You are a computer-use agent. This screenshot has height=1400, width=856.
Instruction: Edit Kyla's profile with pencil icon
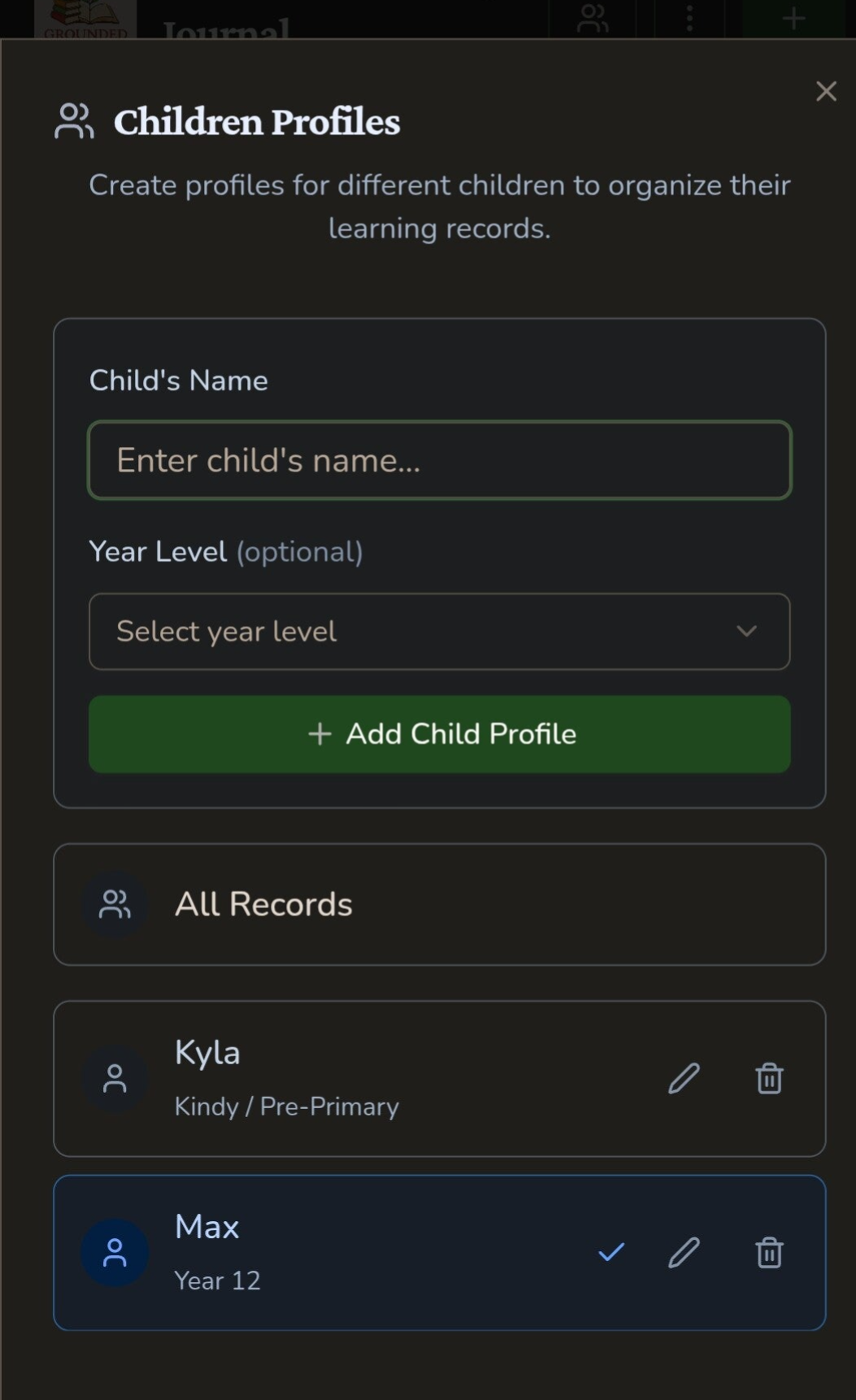[684, 1079]
